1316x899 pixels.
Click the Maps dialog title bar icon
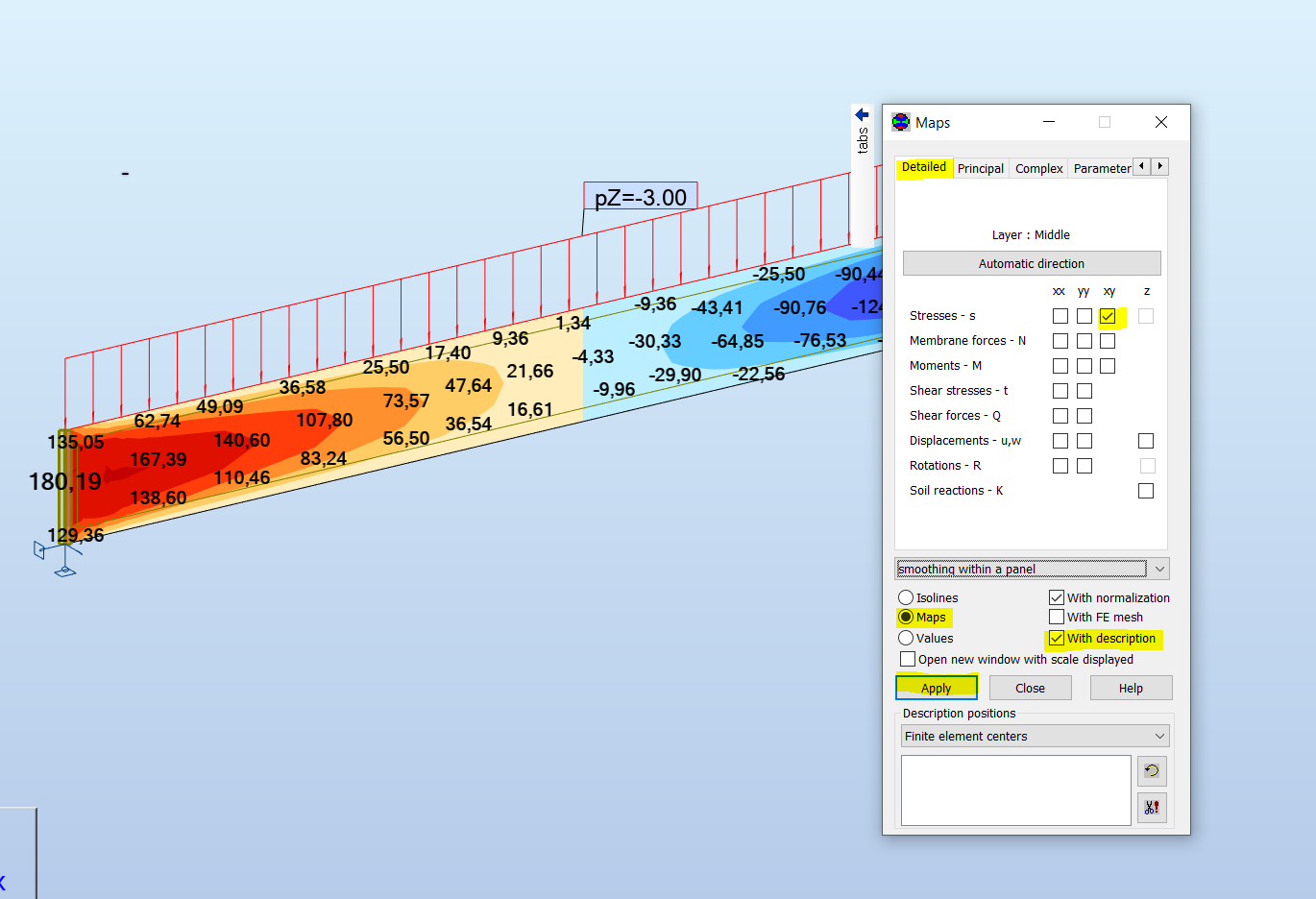(x=901, y=122)
